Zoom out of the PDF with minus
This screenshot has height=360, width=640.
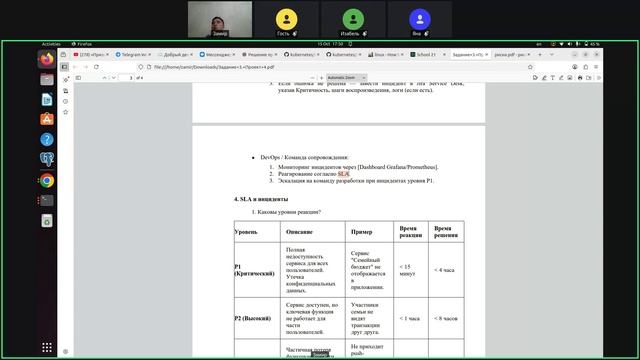(313, 78)
